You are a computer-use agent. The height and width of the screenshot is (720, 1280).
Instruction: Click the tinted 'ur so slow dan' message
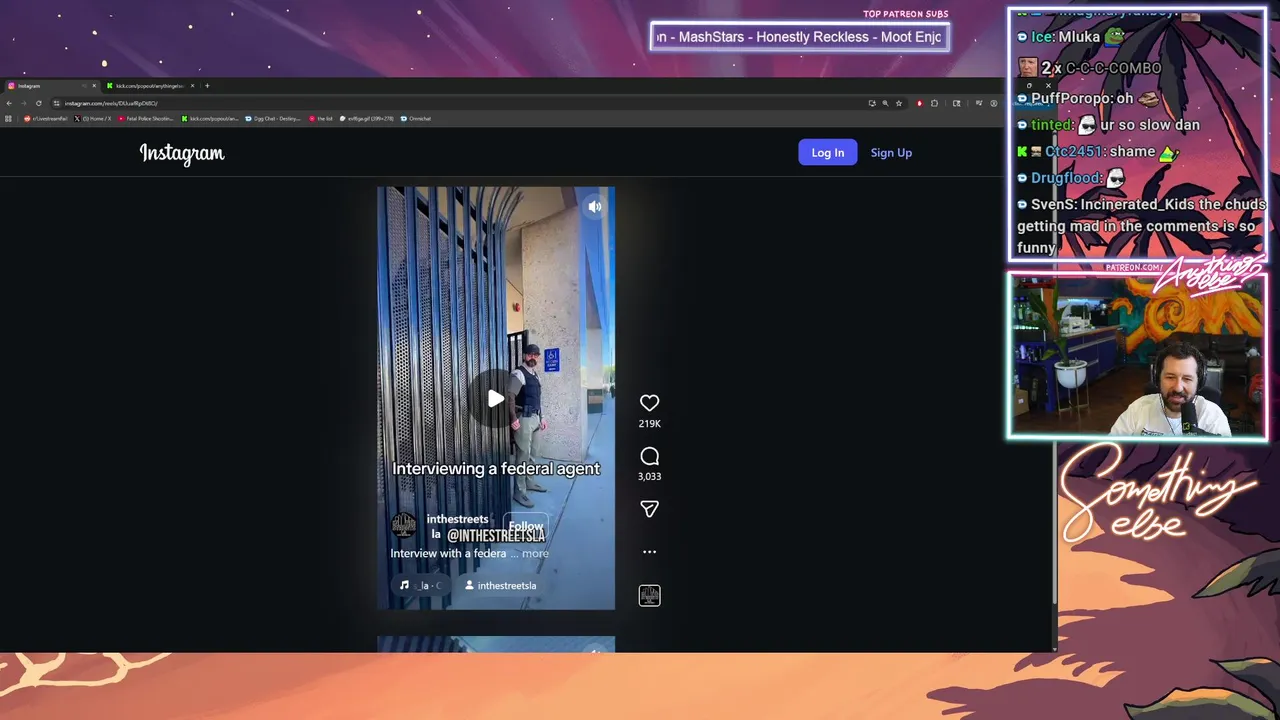[x=1108, y=125]
